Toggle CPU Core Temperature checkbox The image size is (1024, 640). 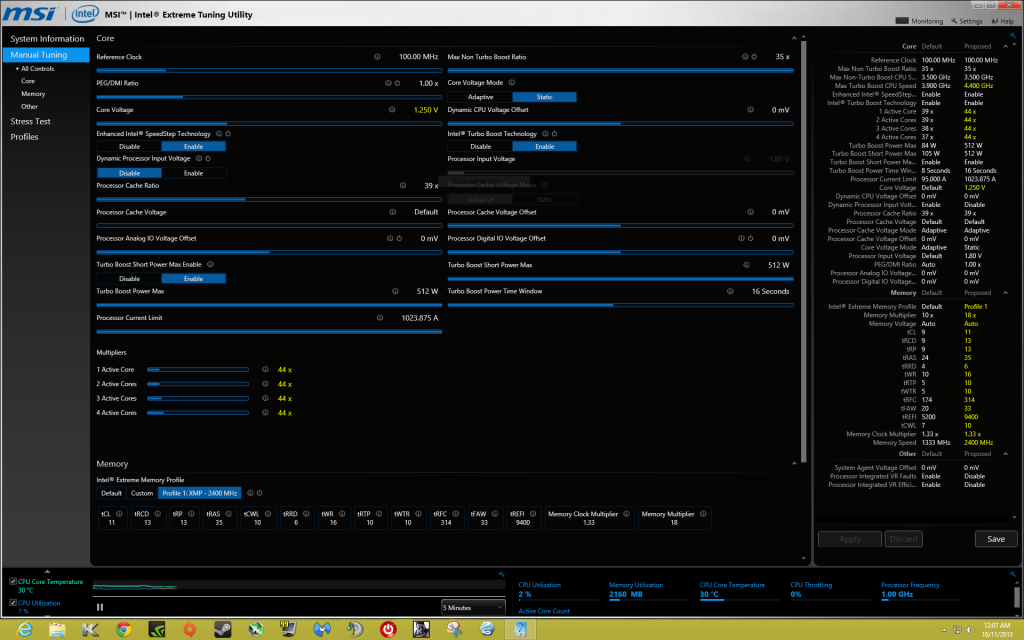point(13,581)
